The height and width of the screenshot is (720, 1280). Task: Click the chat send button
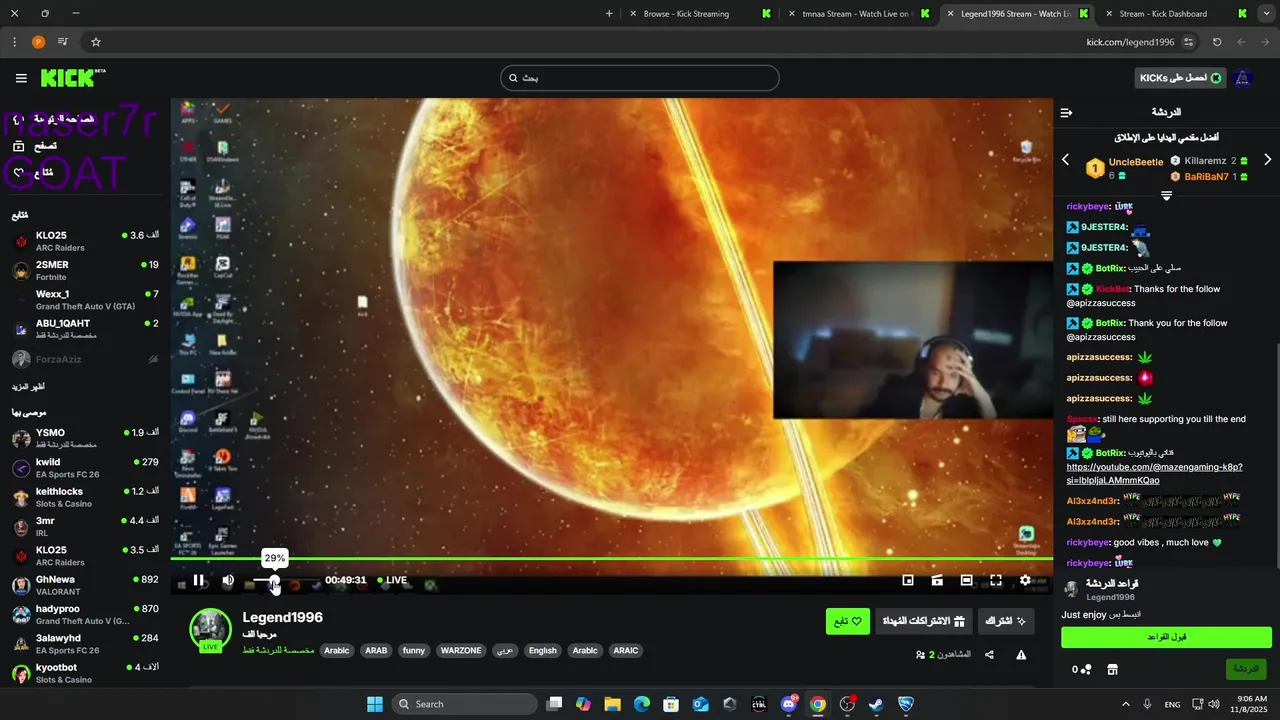click(1246, 668)
